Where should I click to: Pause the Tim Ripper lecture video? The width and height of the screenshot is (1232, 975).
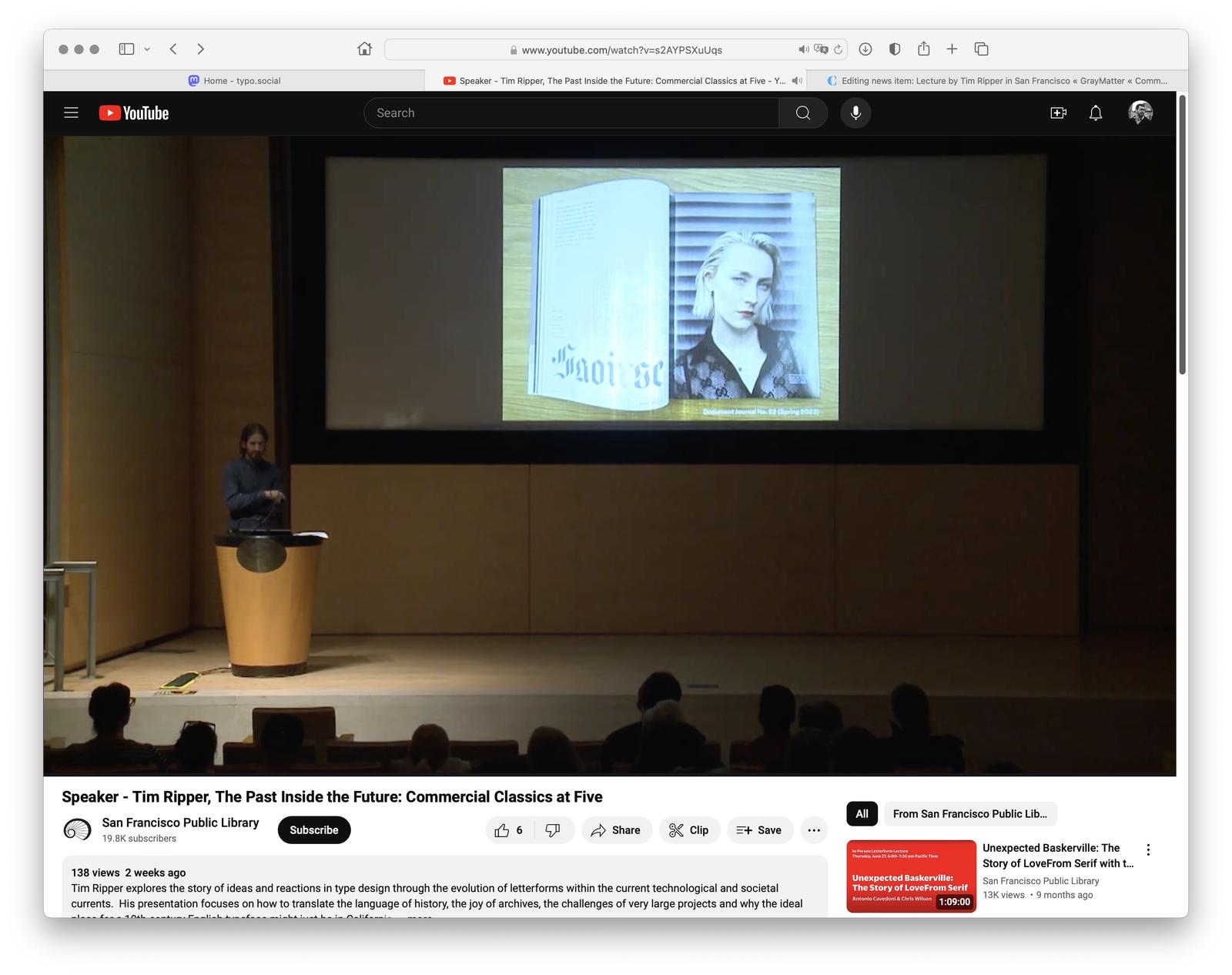(x=610, y=456)
